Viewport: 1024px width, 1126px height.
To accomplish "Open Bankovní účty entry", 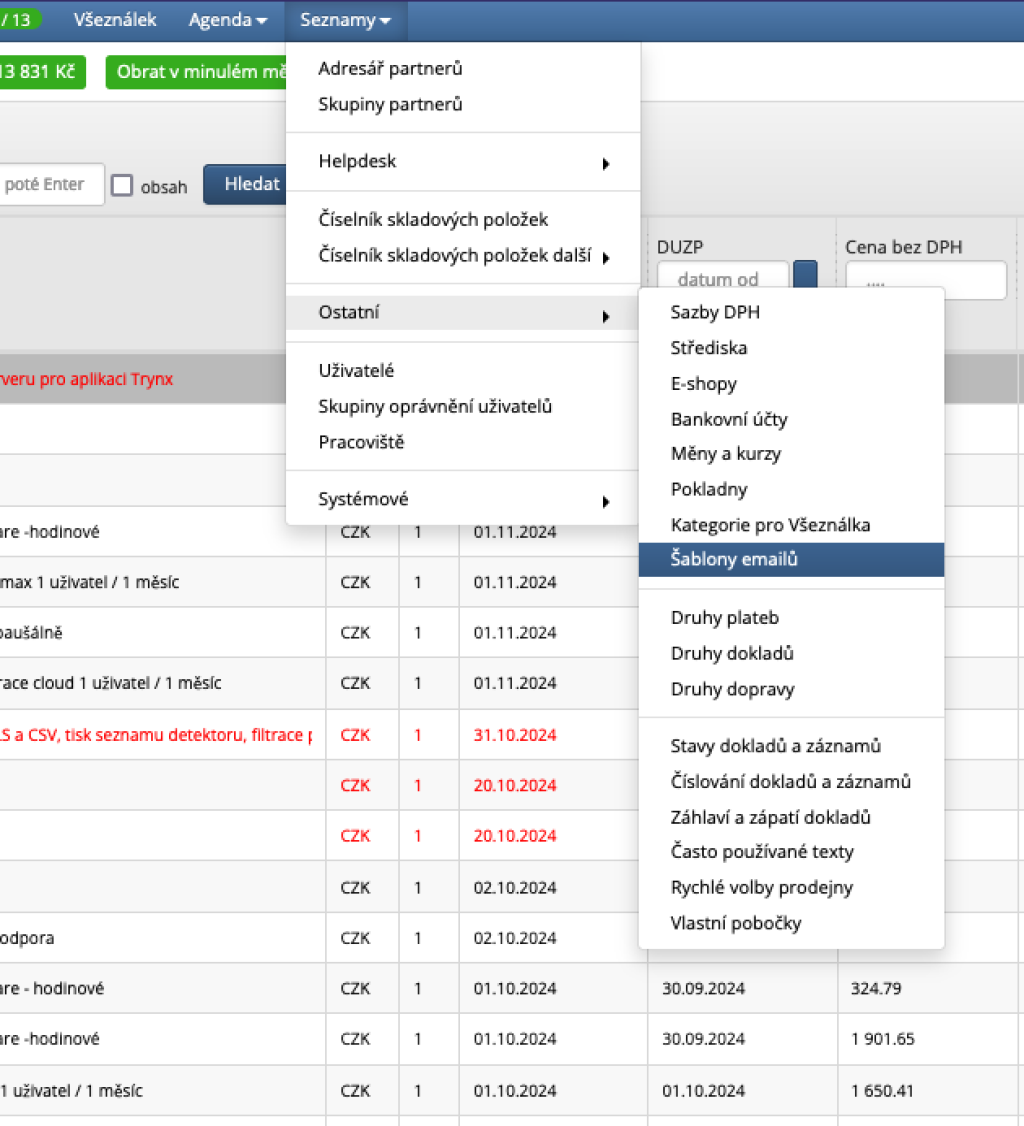I will coord(729,419).
